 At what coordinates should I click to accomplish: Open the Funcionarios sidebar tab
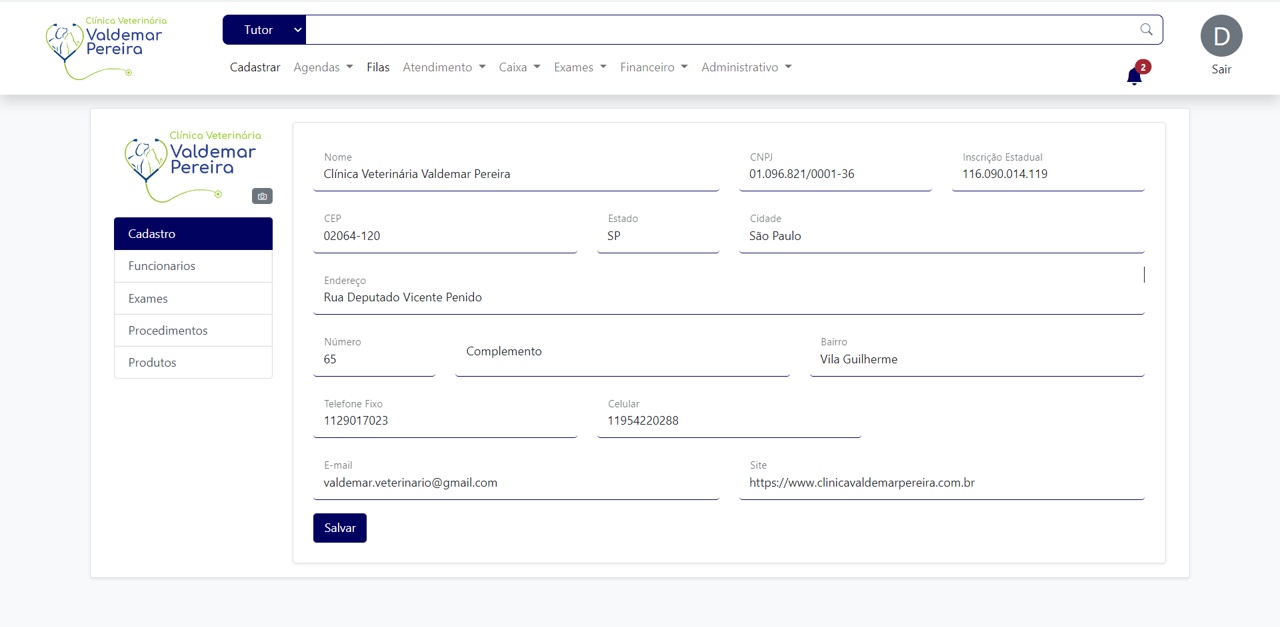coord(193,266)
